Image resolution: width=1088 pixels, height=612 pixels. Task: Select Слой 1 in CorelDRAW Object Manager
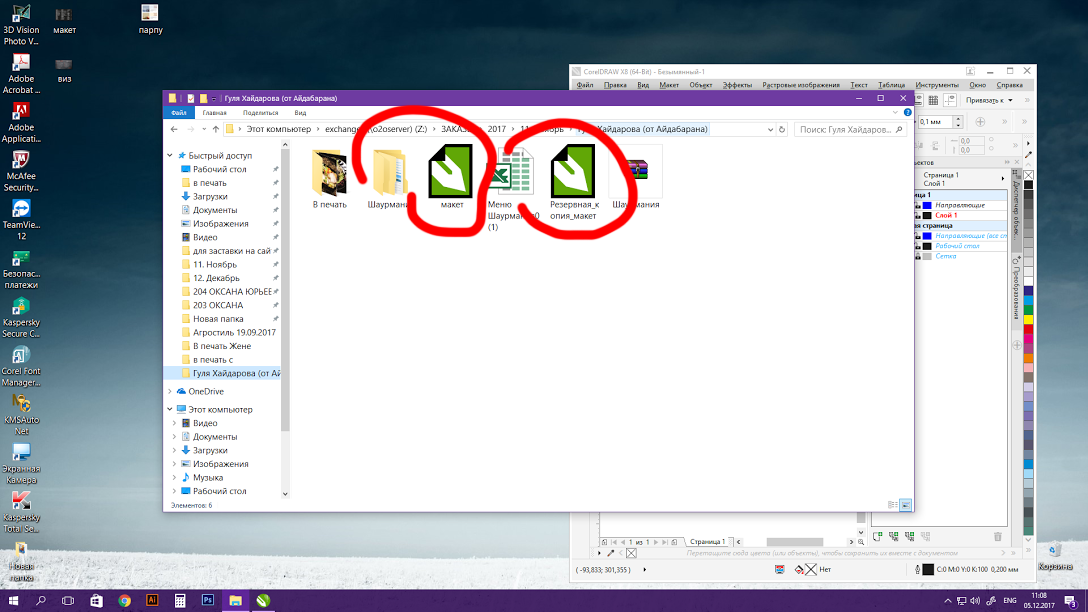pyautogui.click(x=946, y=215)
